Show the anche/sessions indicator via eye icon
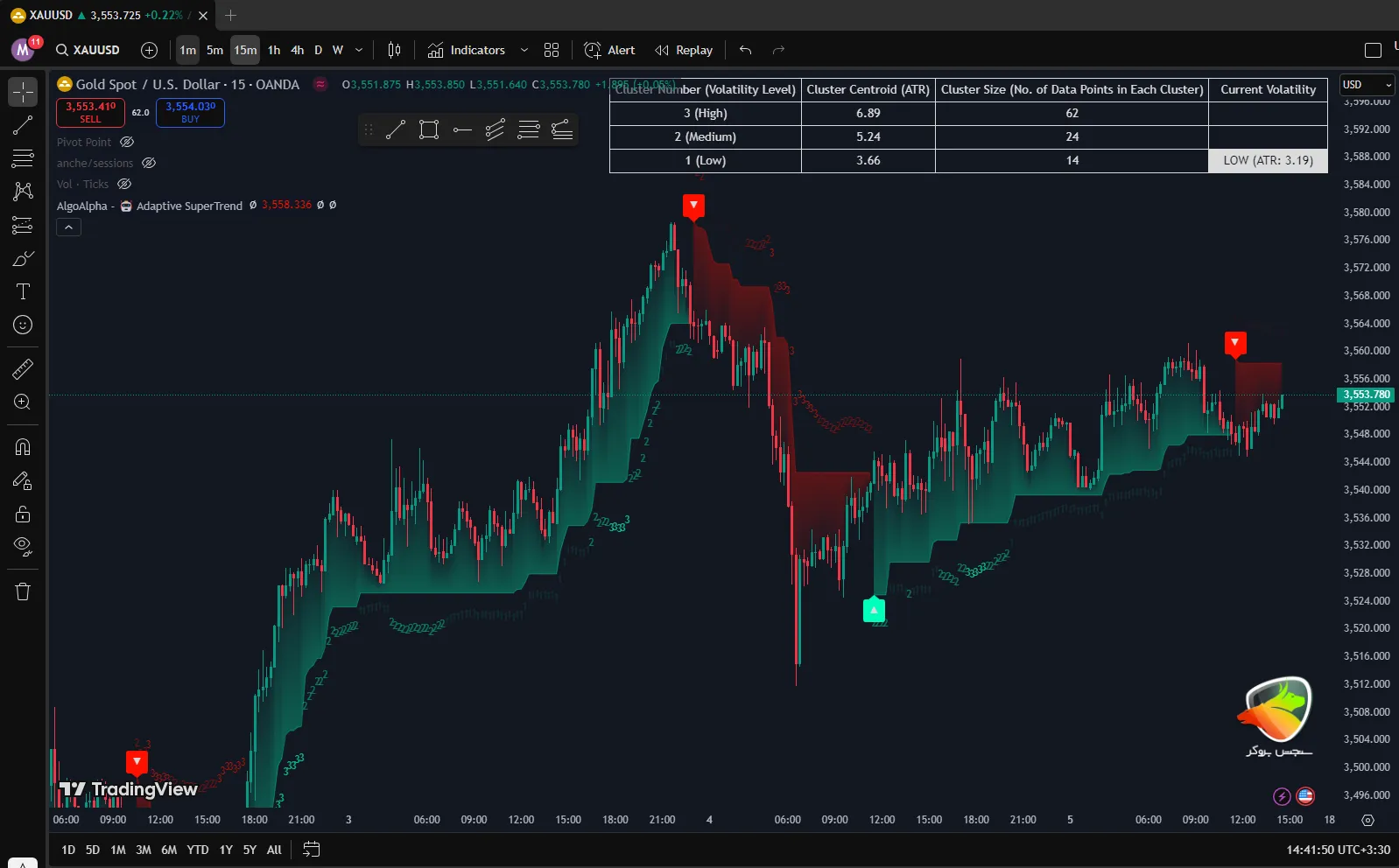This screenshot has width=1399, height=868. point(149,163)
